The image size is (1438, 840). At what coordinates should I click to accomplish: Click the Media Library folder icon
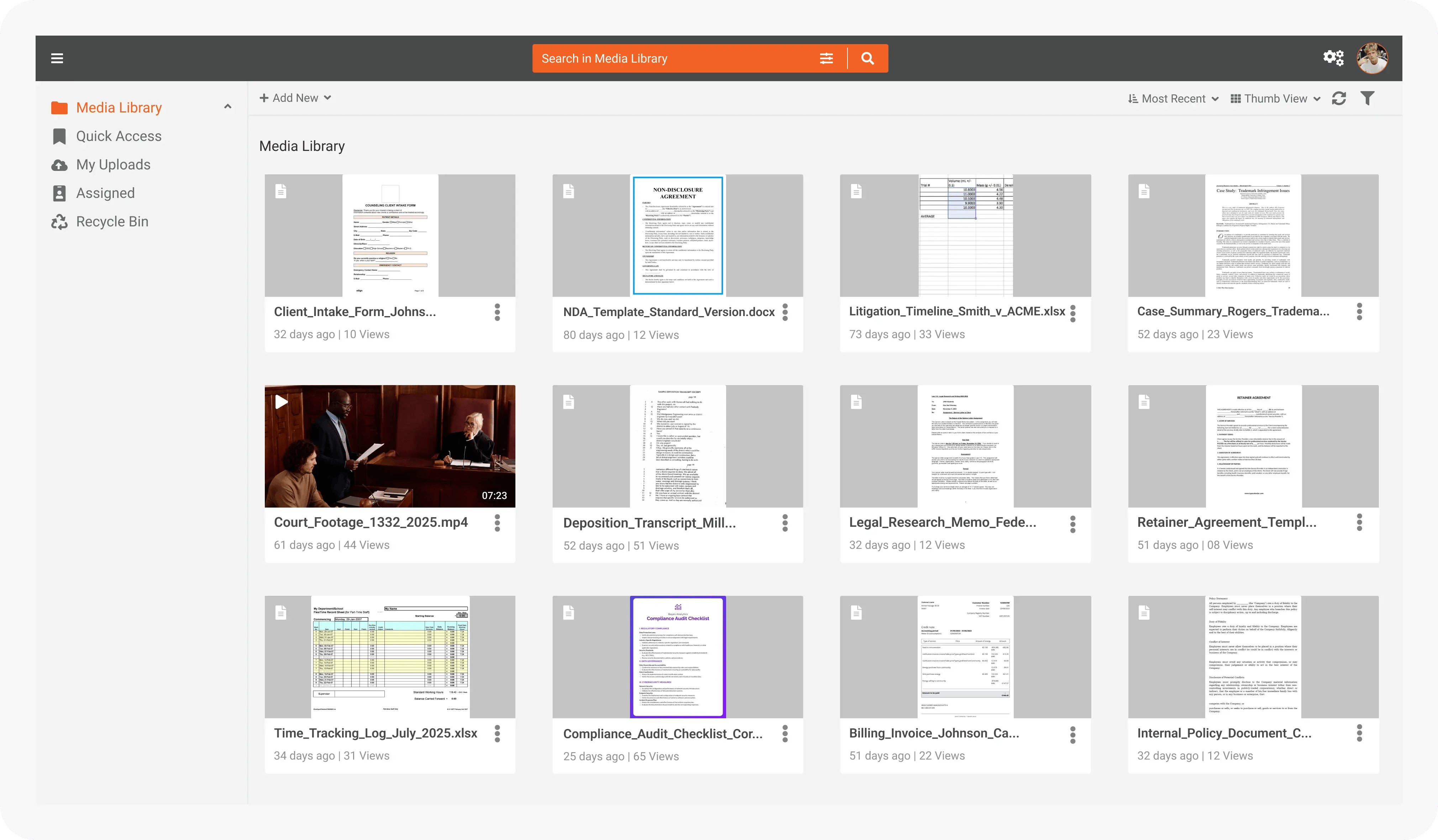[x=59, y=108]
